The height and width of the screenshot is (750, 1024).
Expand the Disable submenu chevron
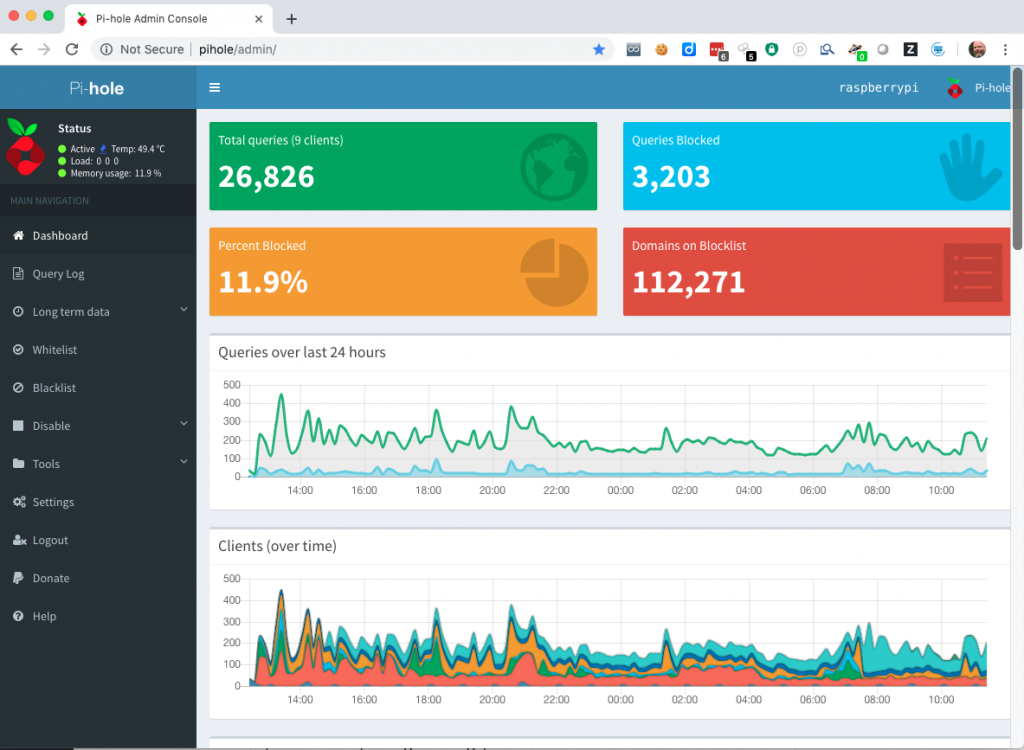(x=184, y=423)
